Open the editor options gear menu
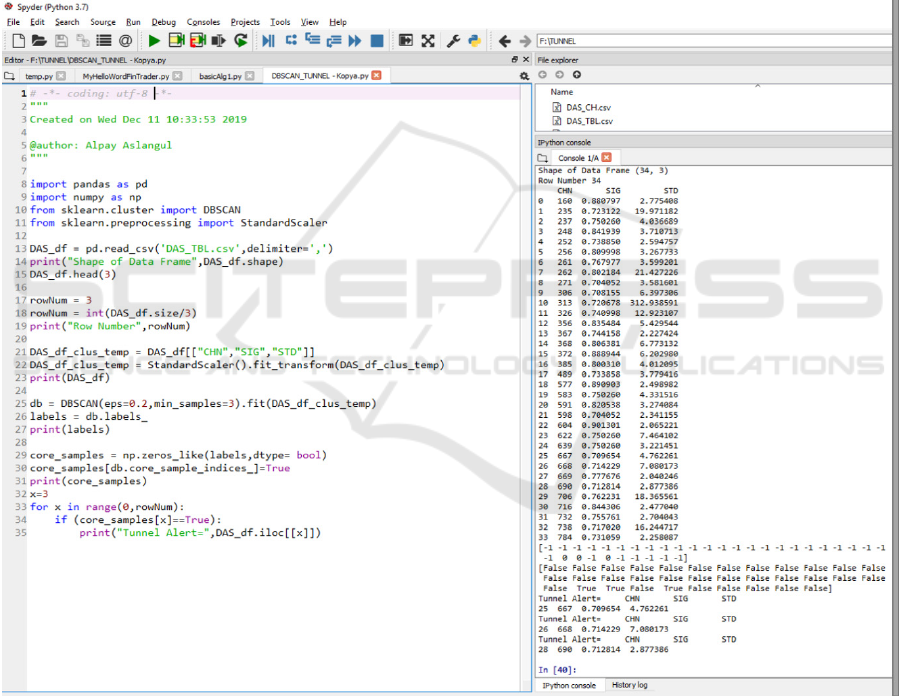Image resolution: width=901 pixels, height=696 pixels. [x=524, y=76]
